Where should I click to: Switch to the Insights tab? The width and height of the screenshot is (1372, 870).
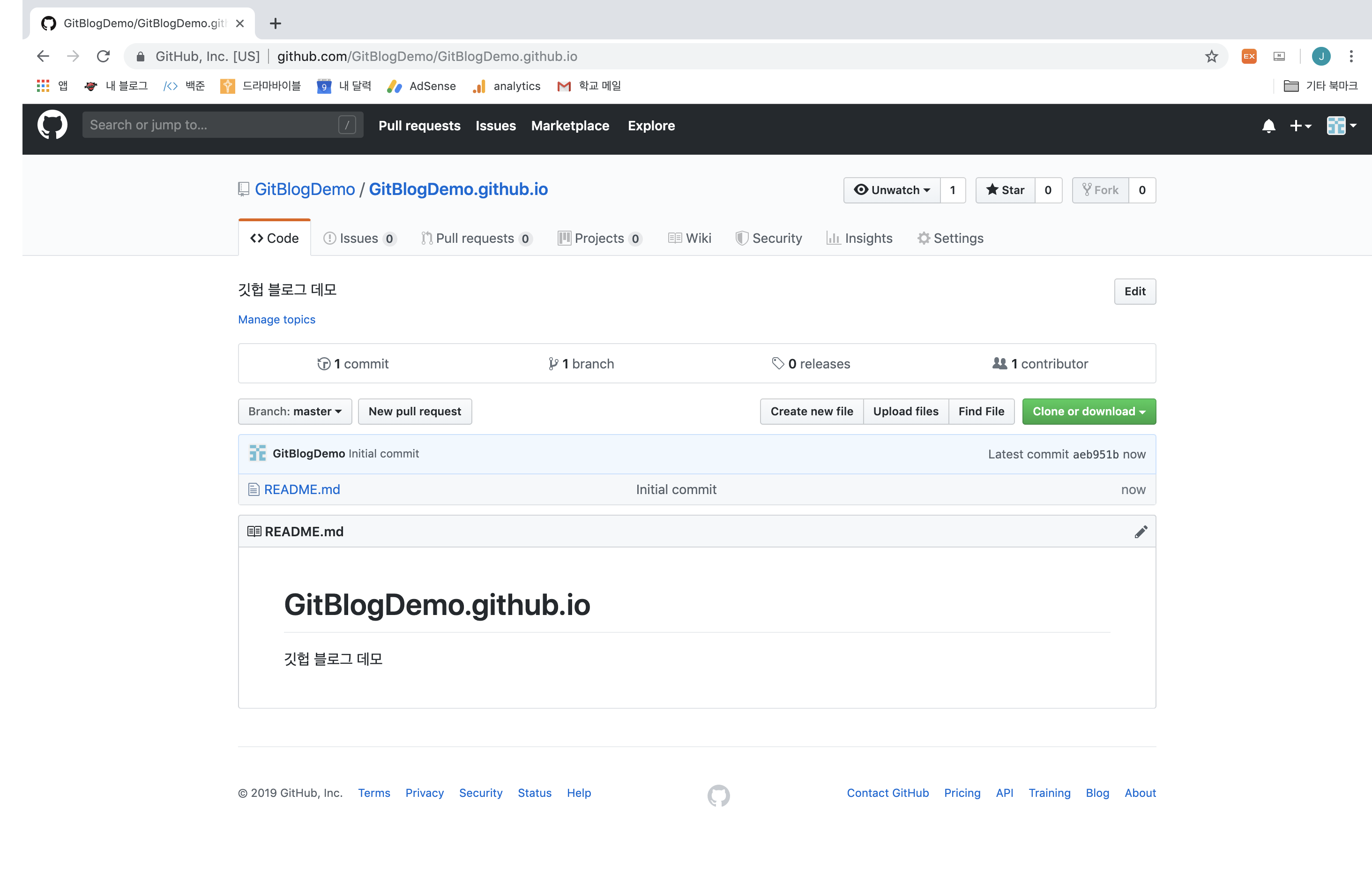point(859,238)
